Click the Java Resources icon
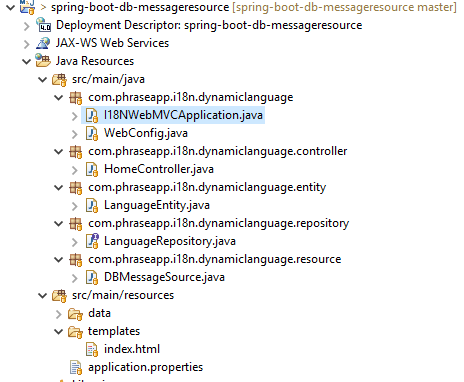The width and height of the screenshot is (464, 382). point(43,61)
